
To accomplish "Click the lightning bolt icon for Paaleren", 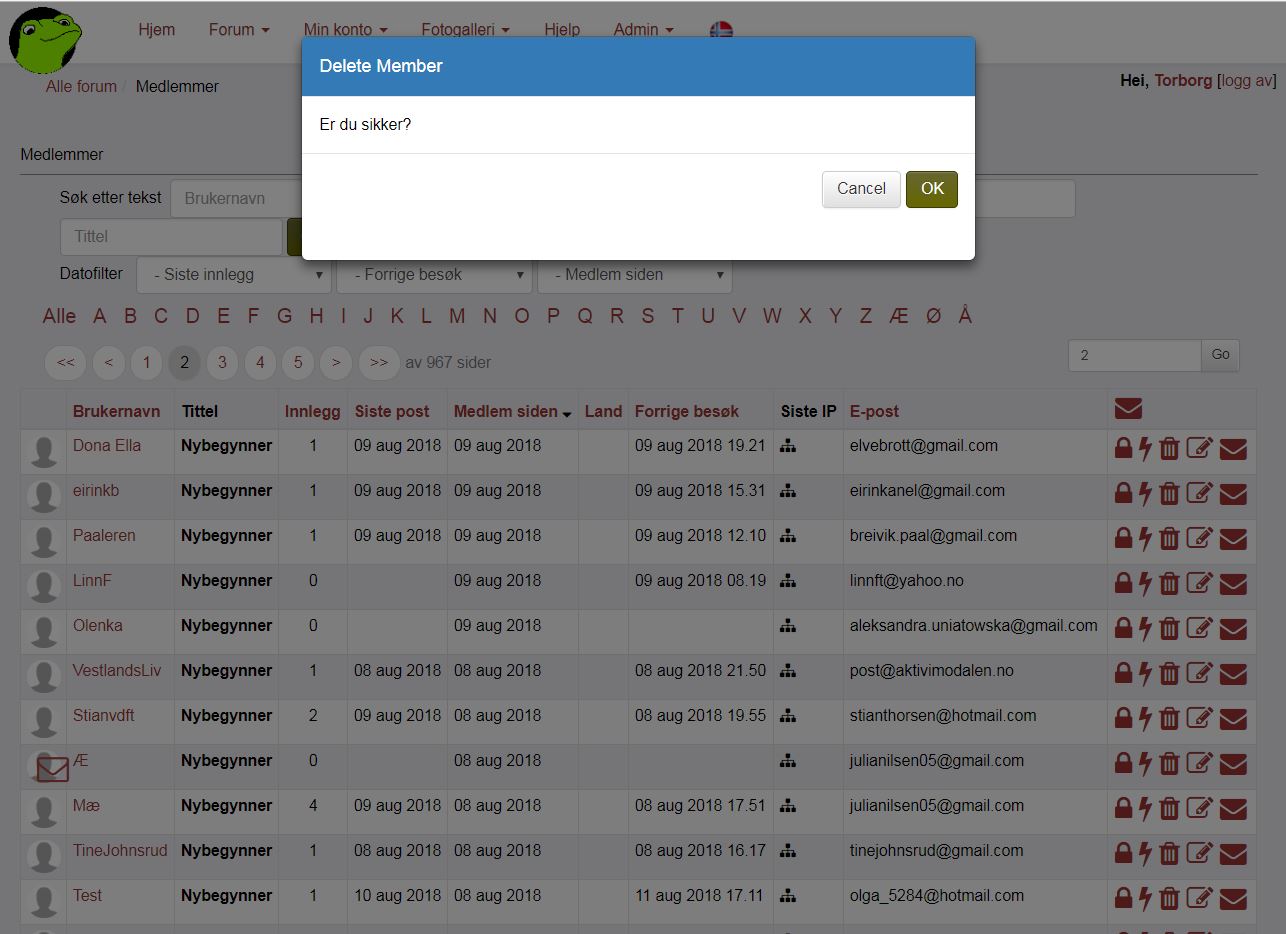I will click(x=1146, y=538).
